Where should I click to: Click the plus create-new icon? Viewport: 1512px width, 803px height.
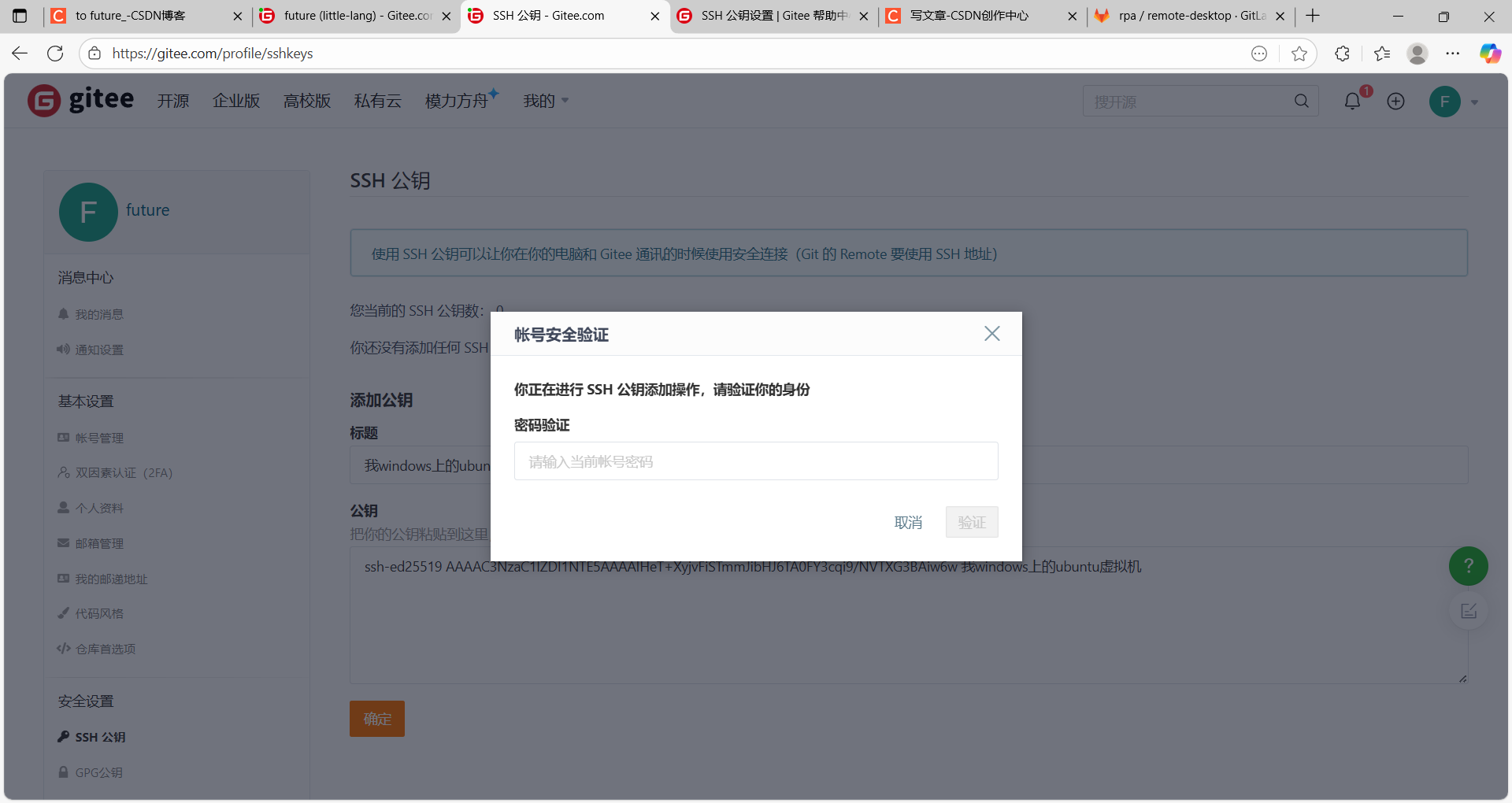[1395, 102]
